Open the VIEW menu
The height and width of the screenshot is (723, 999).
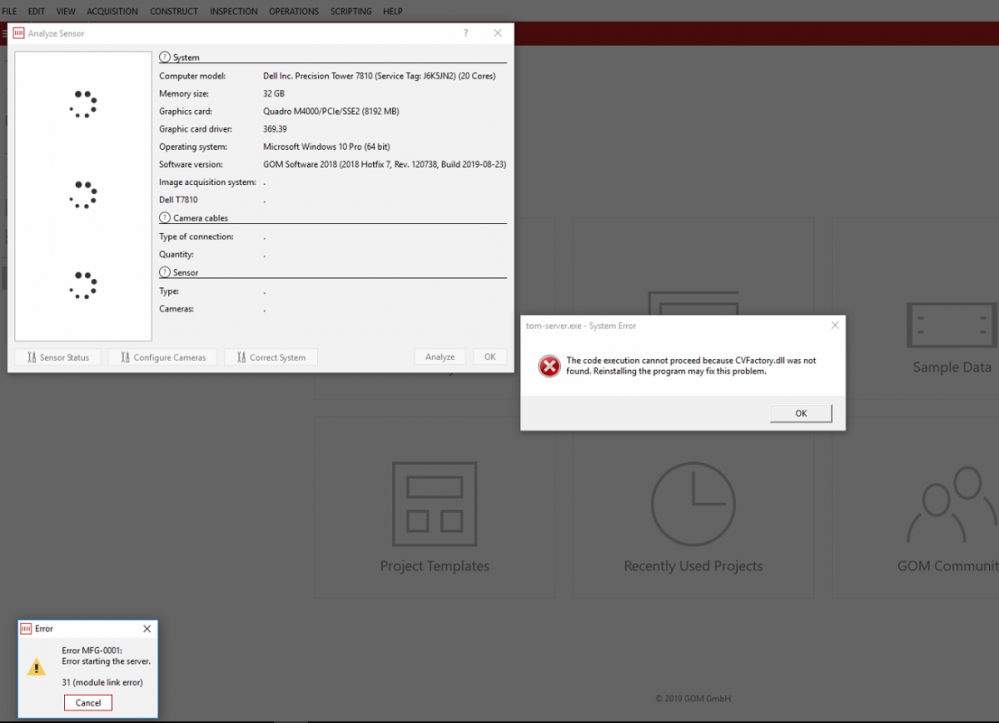coord(66,11)
